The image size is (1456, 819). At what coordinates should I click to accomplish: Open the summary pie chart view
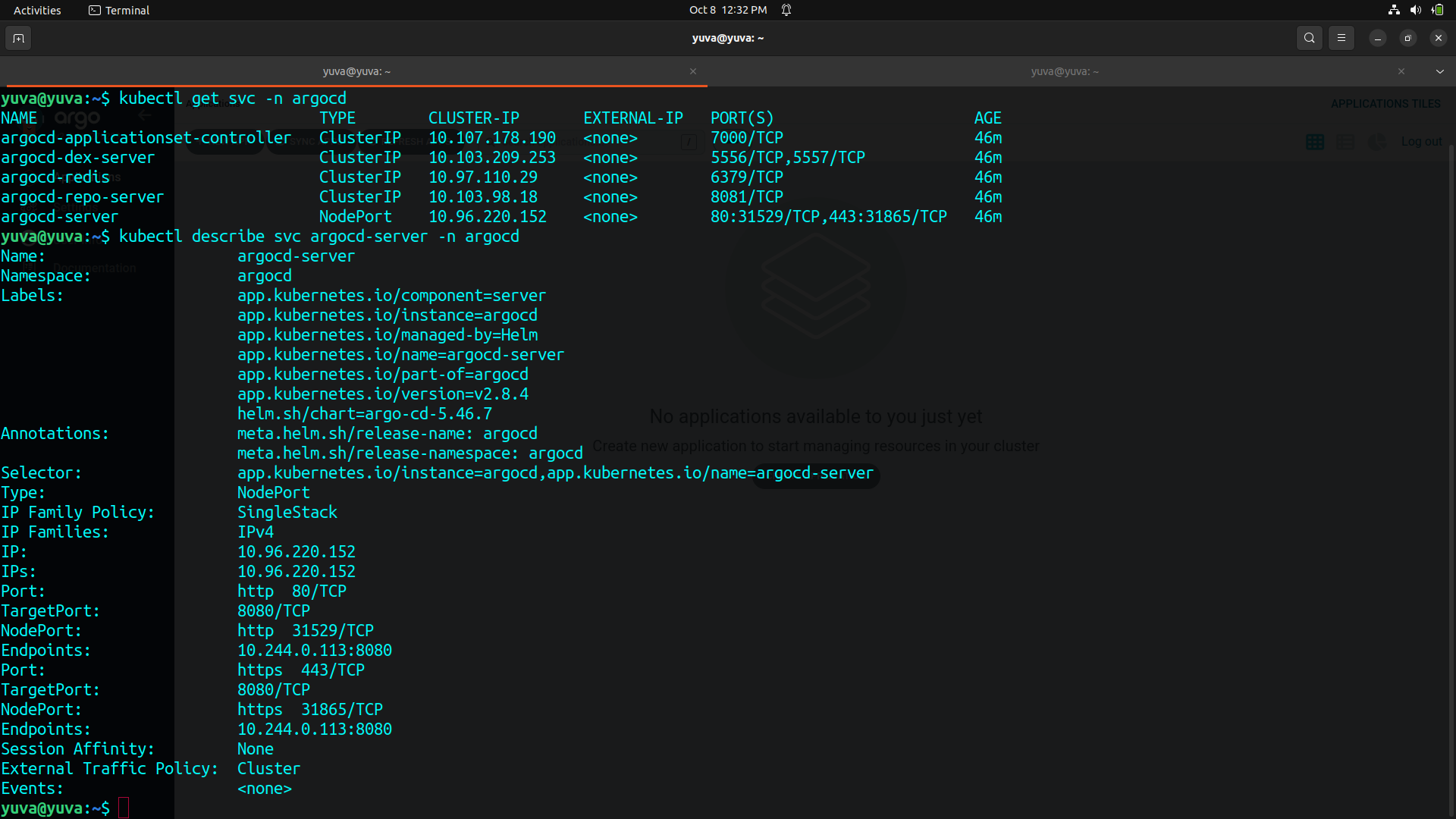tap(1378, 143)
